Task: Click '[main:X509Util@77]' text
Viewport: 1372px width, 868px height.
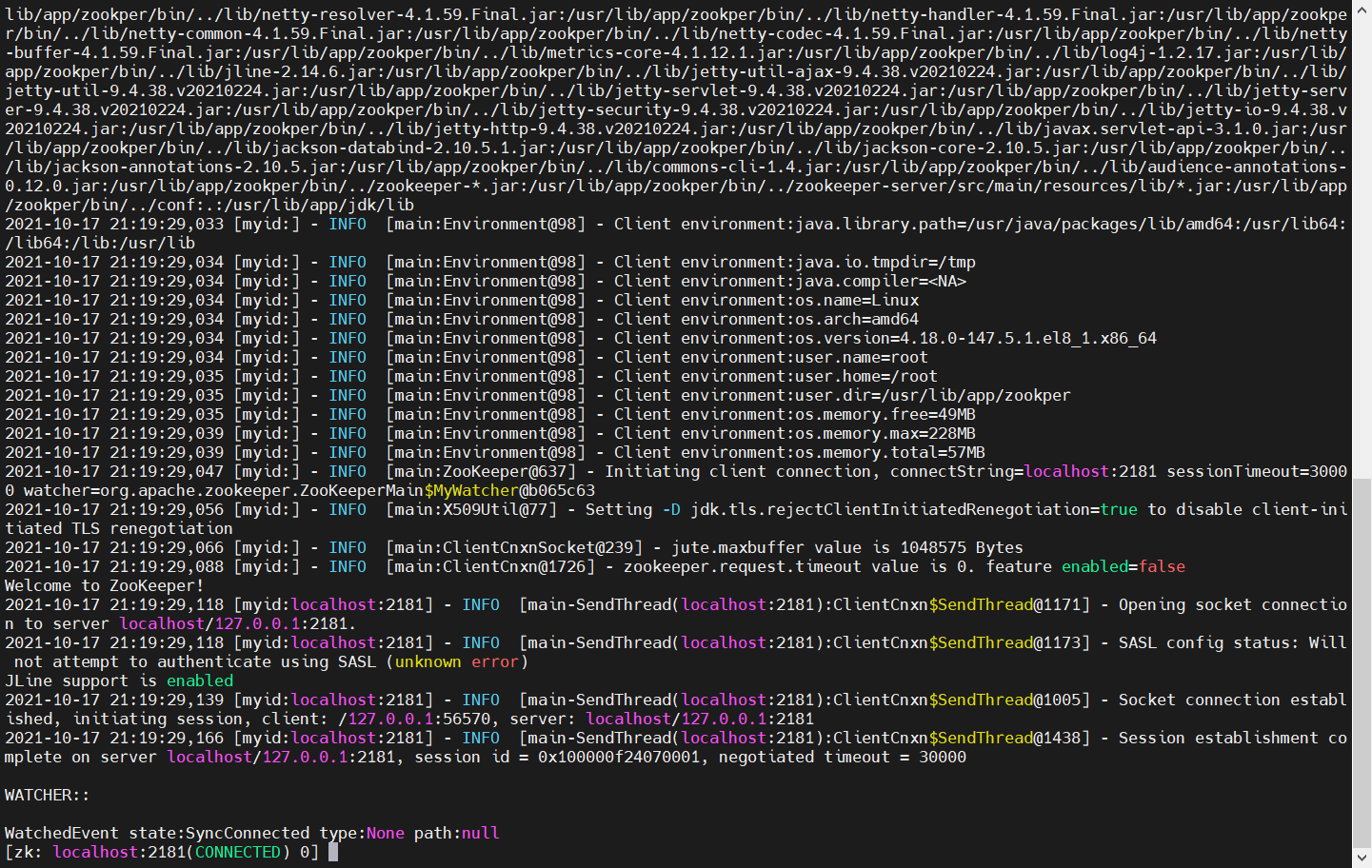Action: pos(471,509)
